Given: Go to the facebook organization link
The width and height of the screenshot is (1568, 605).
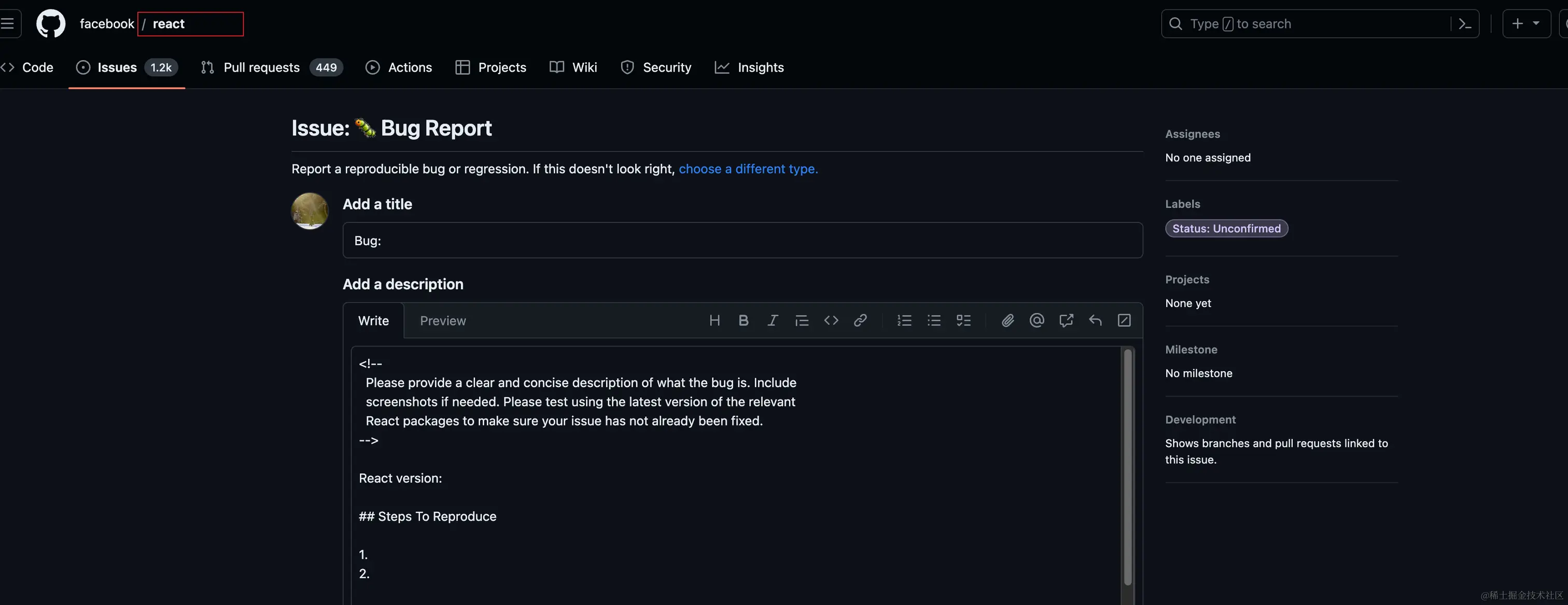Looking at the screenshot, I should point(106,24).
